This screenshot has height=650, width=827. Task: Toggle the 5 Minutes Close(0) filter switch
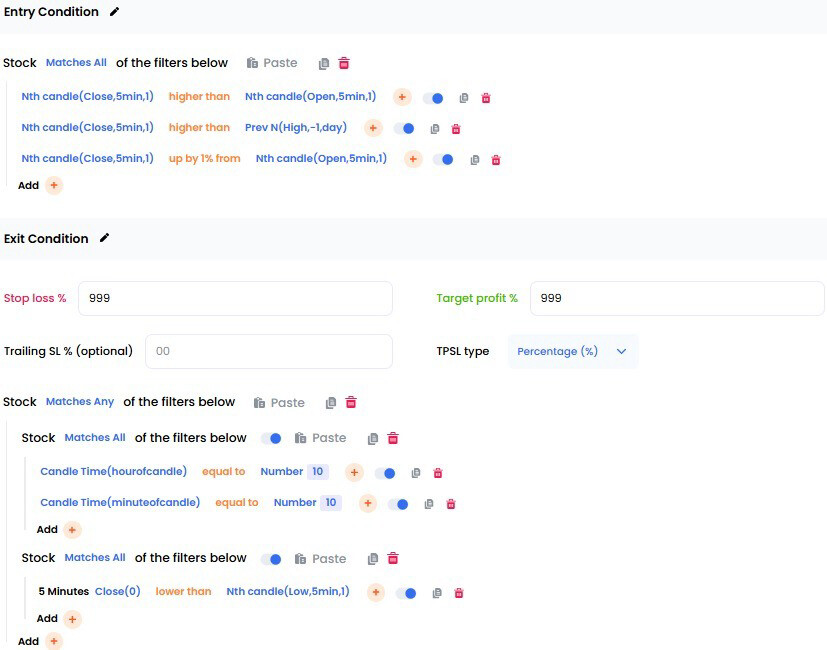tap(406, 593)
